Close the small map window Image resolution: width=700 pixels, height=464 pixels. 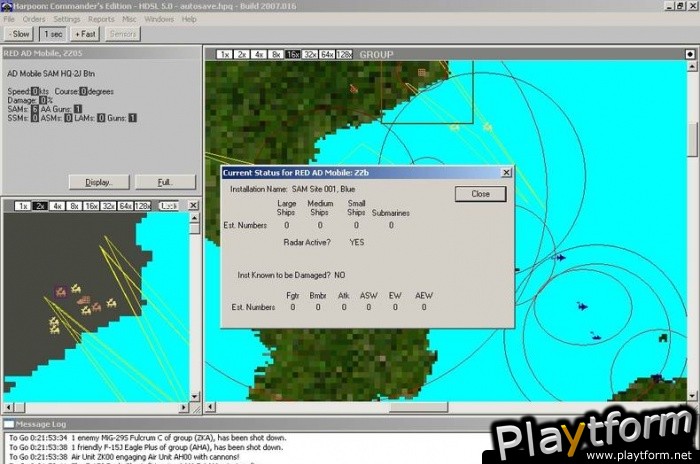tap(193, 205)
